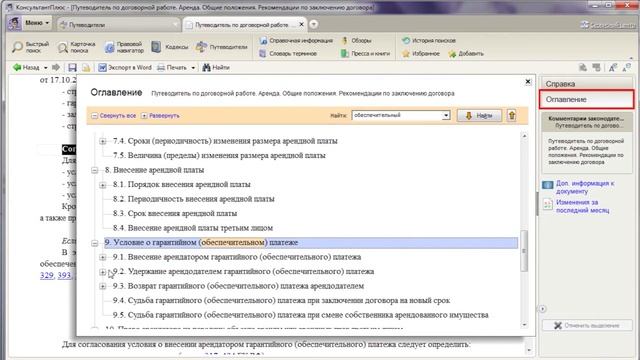The height and width of the screenshot is (360, 640).
Task: Open the article 329 hyperlink
Action: pos(47,276)
